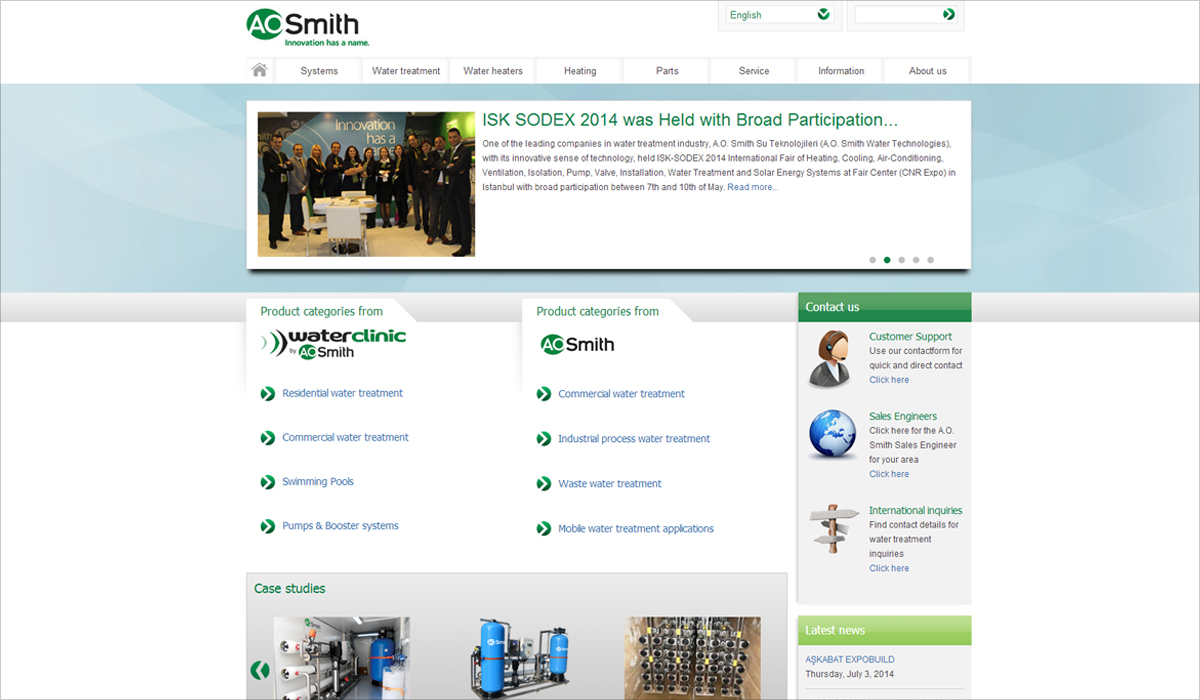Open the International inquiries heading link
The image size is (1200, 700).
[915, 510]
